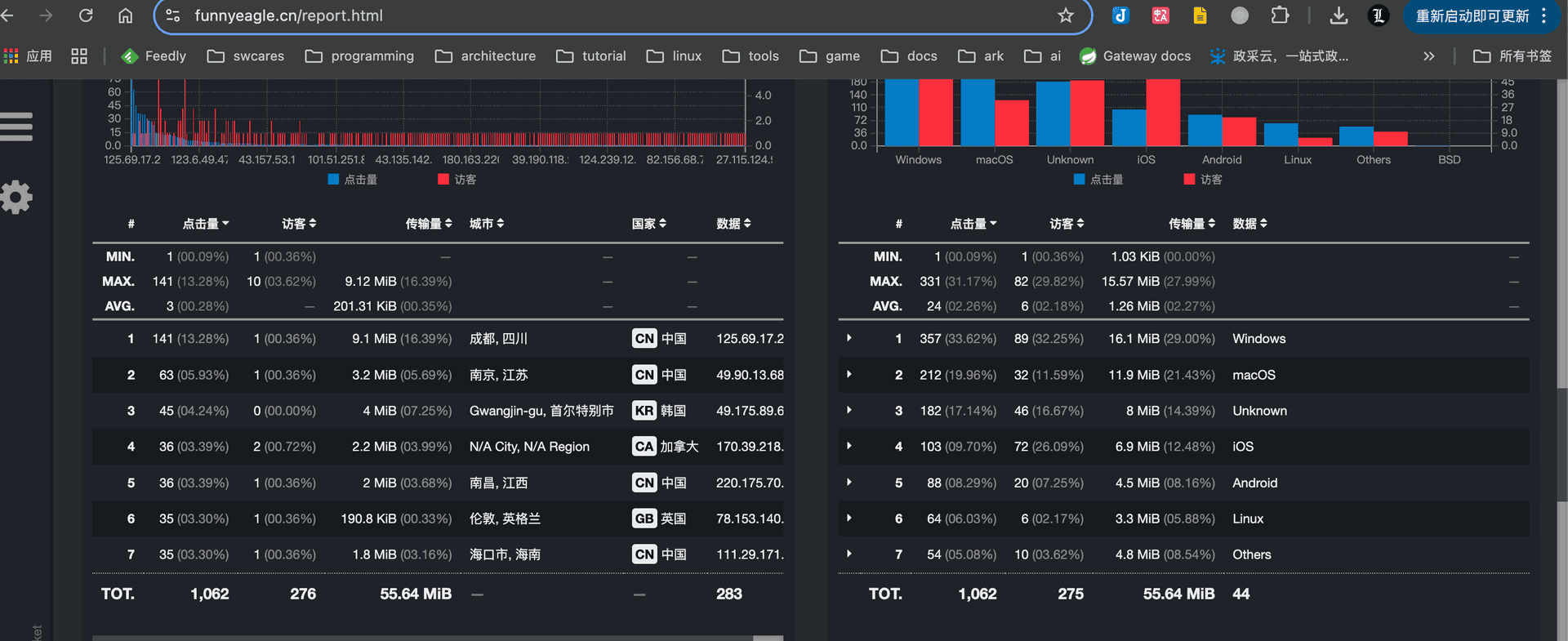Open the extensions puzzle icon
Image resolution: width=1568 pixels, height=641 pixels.
[x=1280, y=16]
